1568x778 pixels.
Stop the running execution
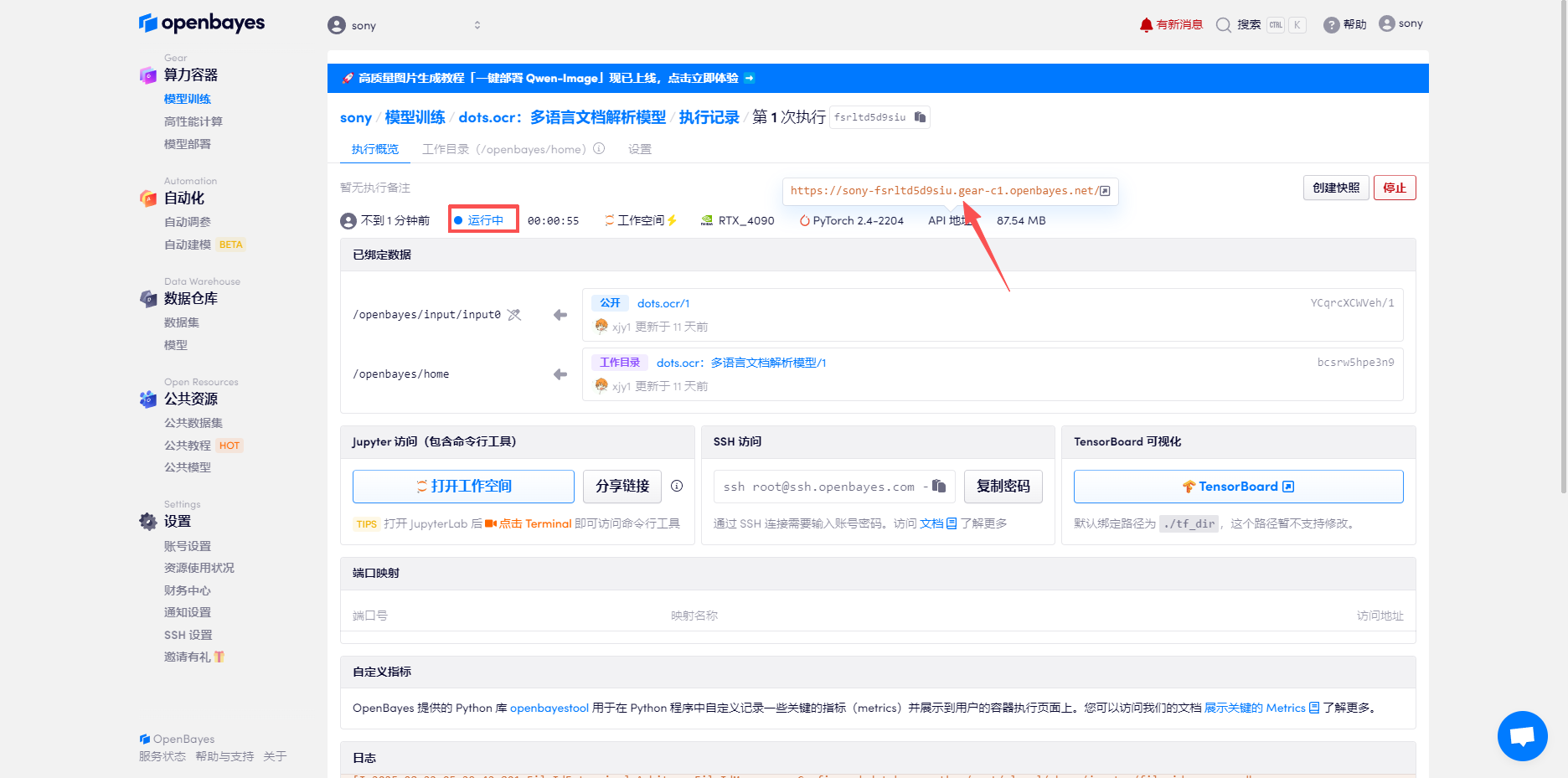pos(1394,188)
